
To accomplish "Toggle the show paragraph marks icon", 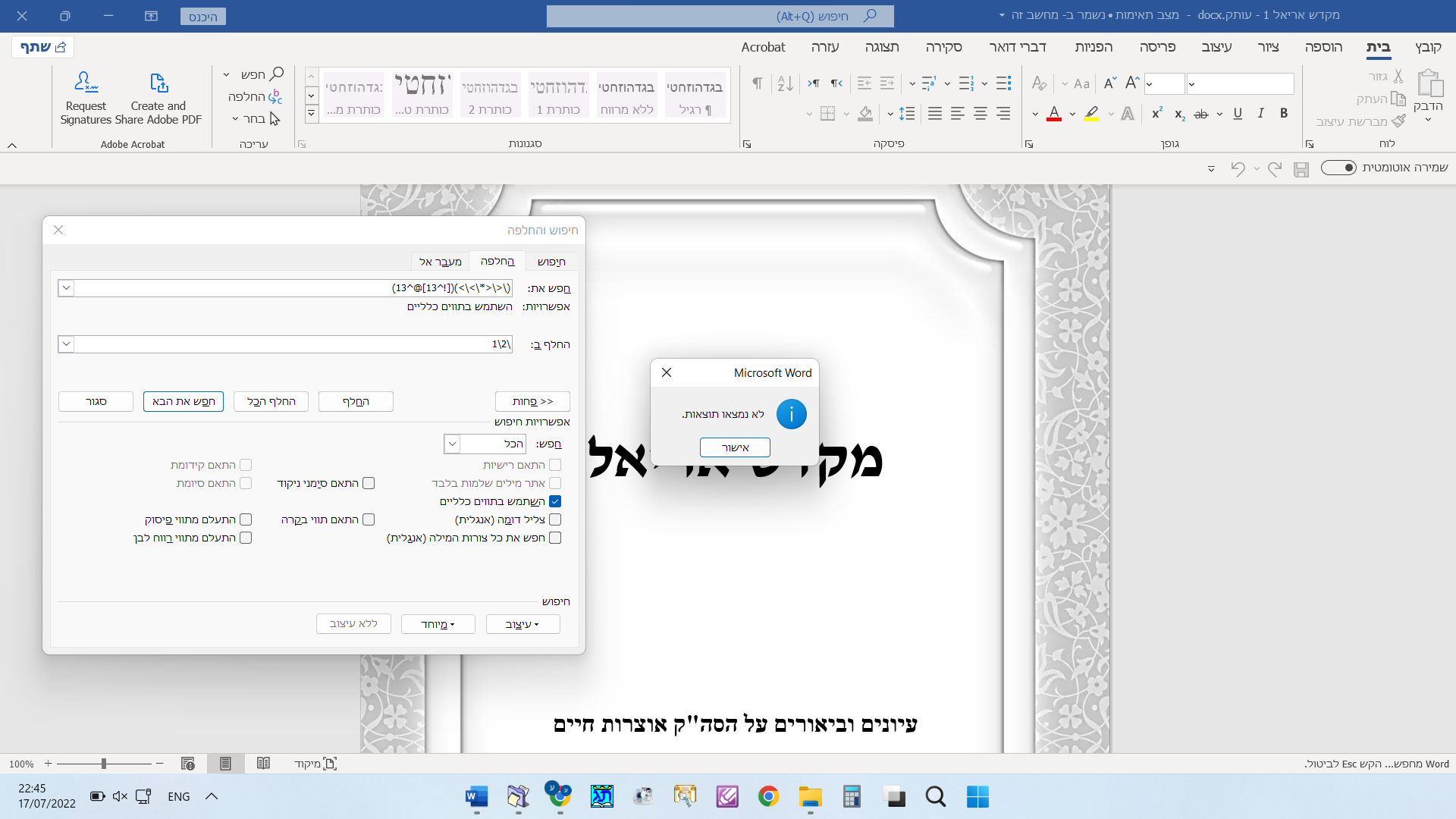I will click(x=757, y=83).
